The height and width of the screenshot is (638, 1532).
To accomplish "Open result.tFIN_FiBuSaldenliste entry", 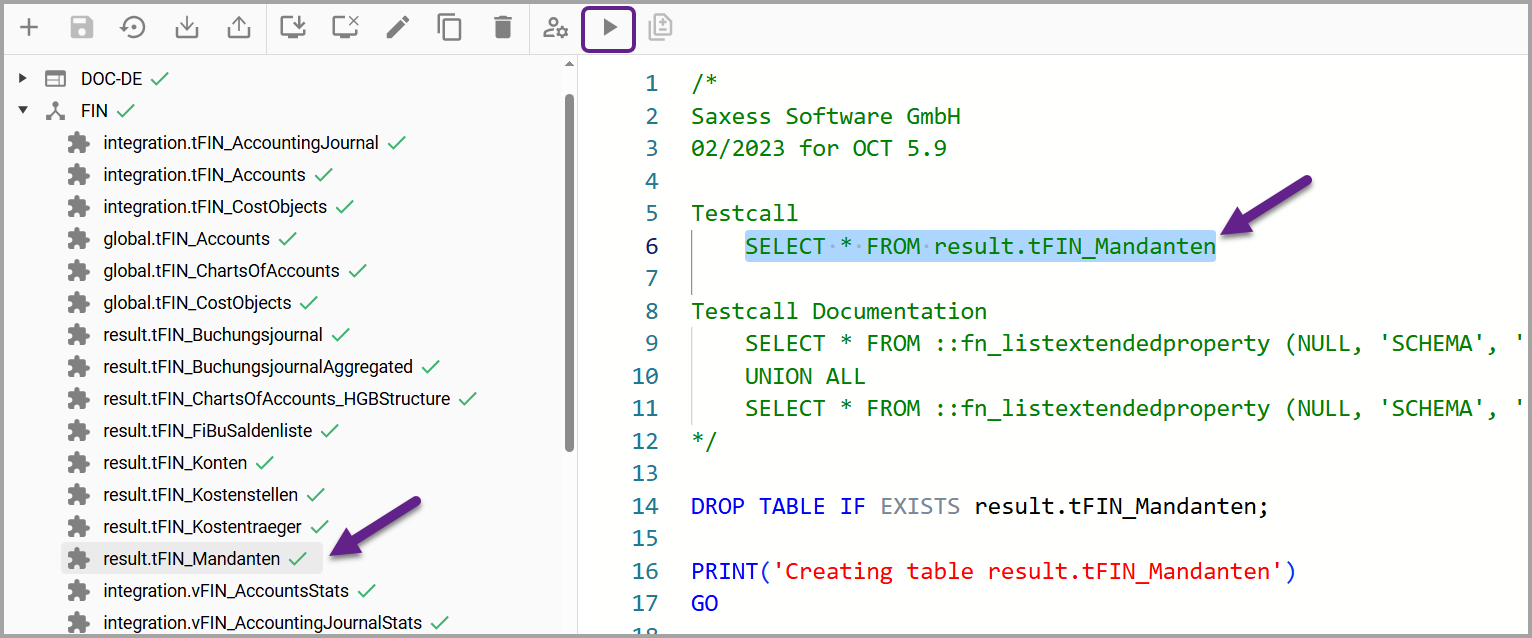I will point(207,431).
